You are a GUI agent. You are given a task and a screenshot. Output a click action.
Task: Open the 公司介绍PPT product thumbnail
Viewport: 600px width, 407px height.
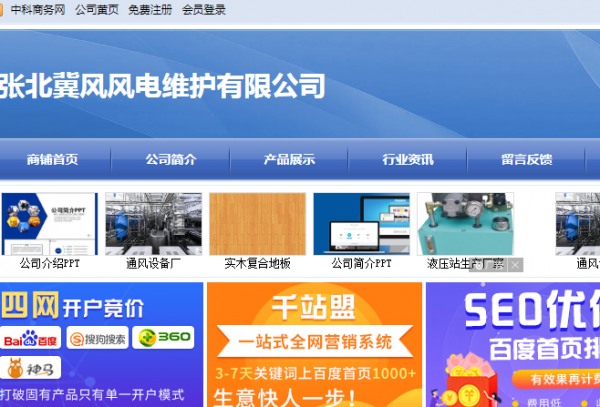click(x=49, y=224)
